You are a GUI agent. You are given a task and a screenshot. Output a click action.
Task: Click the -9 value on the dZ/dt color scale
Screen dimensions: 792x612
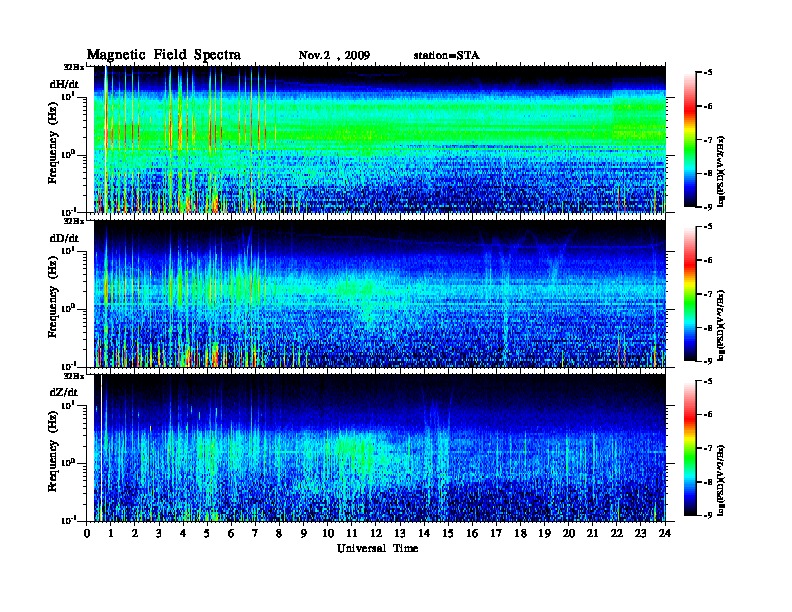(x=708, y=515)
